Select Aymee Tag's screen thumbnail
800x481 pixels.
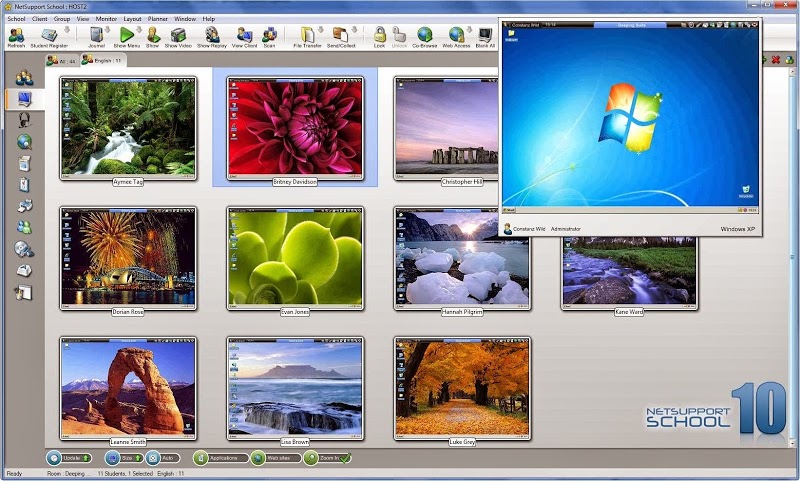point(128,129)
